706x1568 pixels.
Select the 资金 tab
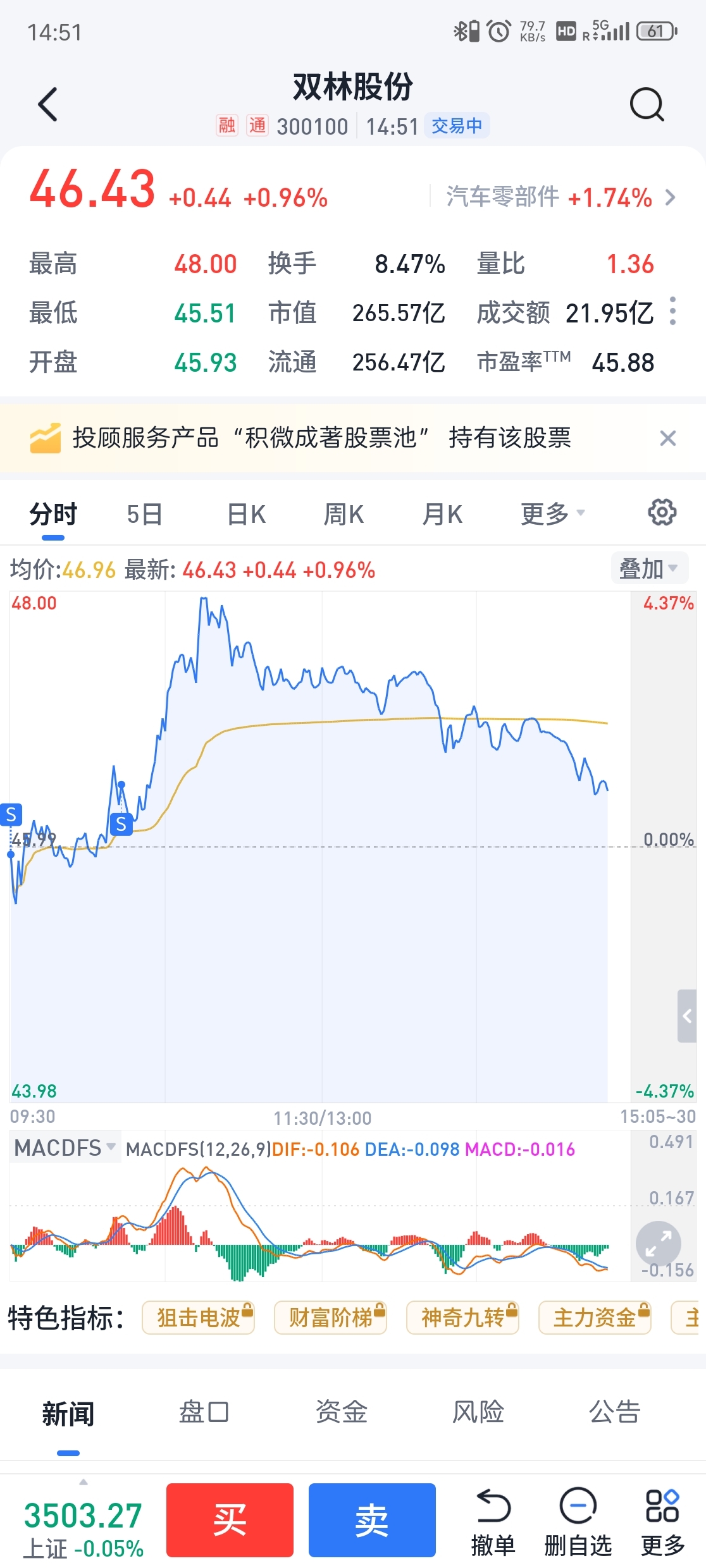342,1412
